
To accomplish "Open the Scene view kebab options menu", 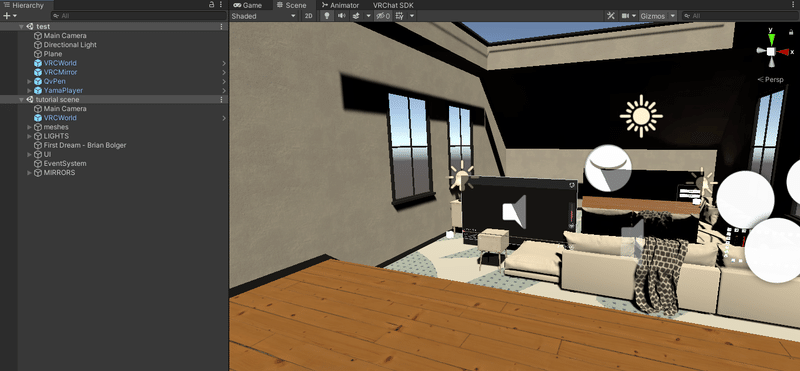I will 794,5.
